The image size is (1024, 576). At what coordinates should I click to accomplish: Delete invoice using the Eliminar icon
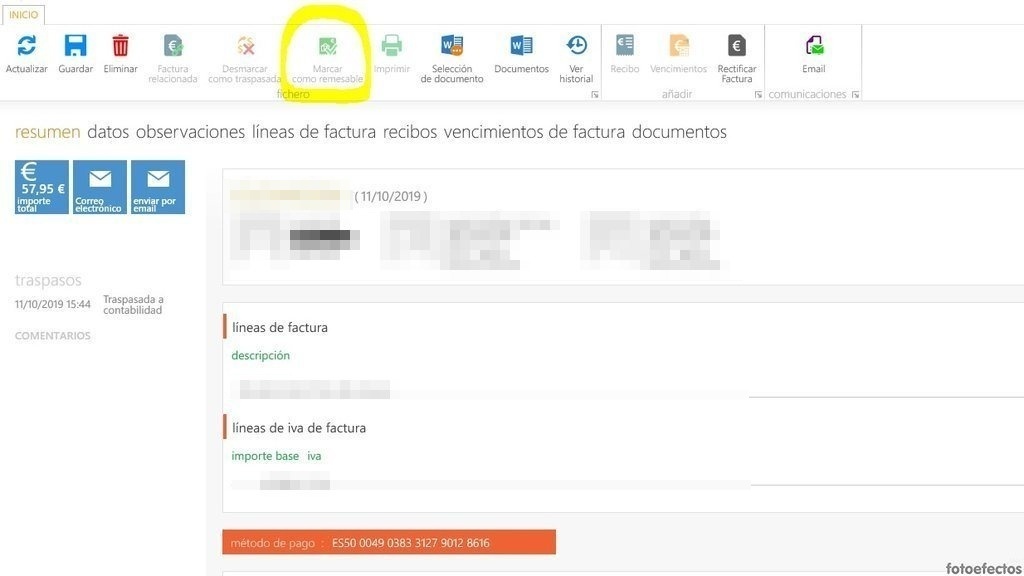(x=120, y=46)
